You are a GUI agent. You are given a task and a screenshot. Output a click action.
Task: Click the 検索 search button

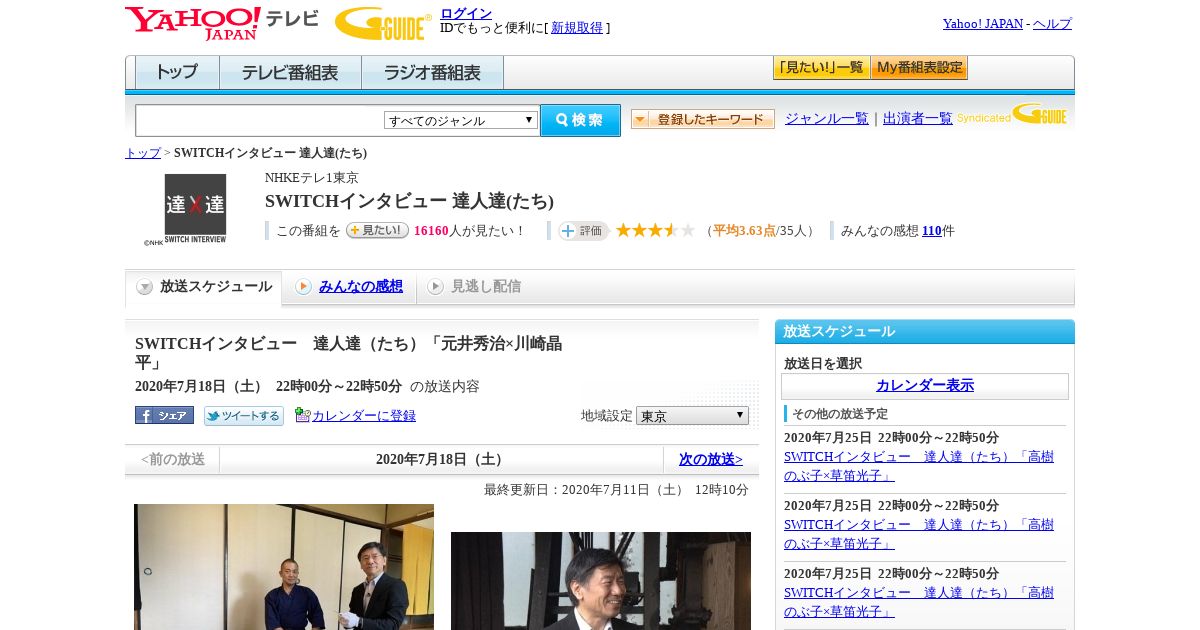(x=580, y=120)
